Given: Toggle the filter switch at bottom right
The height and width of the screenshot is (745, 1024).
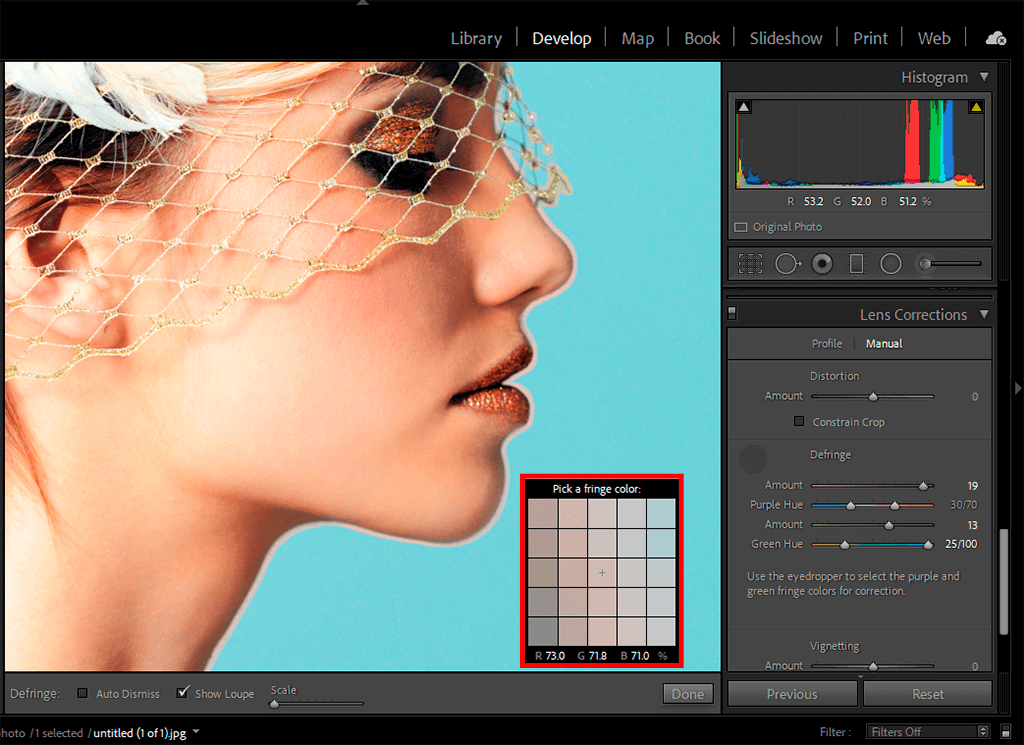Looking at the screenshot, I should [1006, 732].
